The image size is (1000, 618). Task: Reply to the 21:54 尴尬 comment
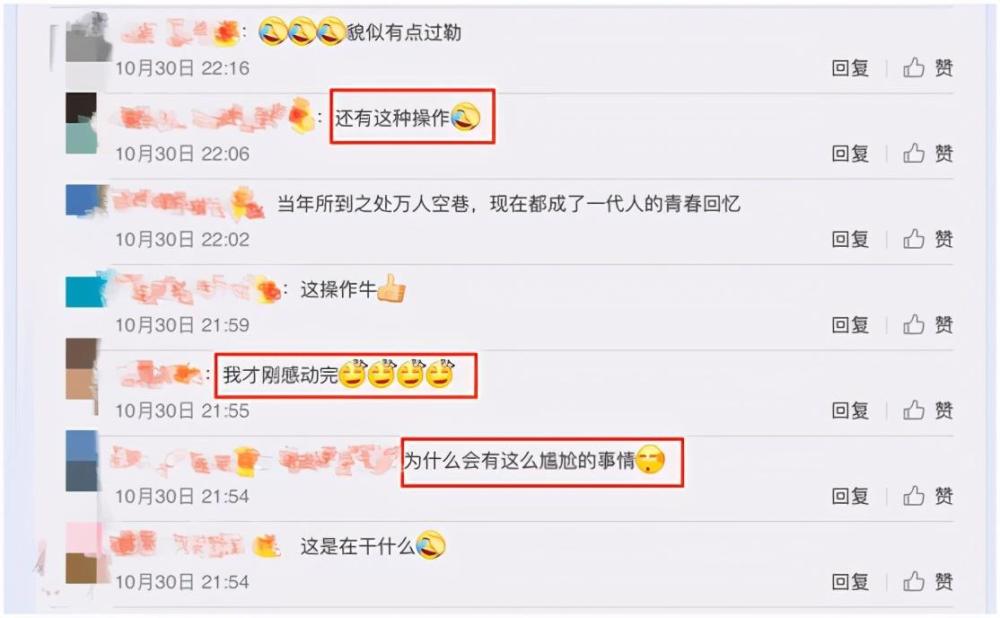coord(850,496)
